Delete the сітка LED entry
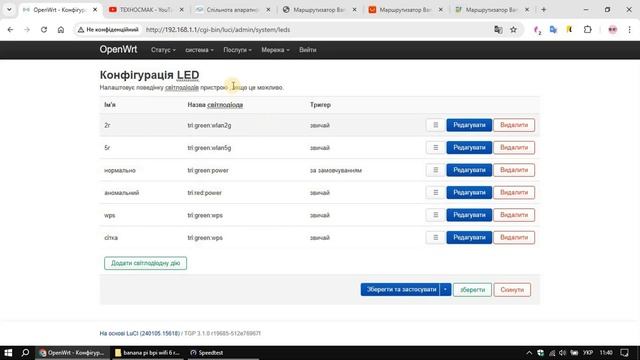640x360 pixels. pyautogui.click(x=514, y=237)
